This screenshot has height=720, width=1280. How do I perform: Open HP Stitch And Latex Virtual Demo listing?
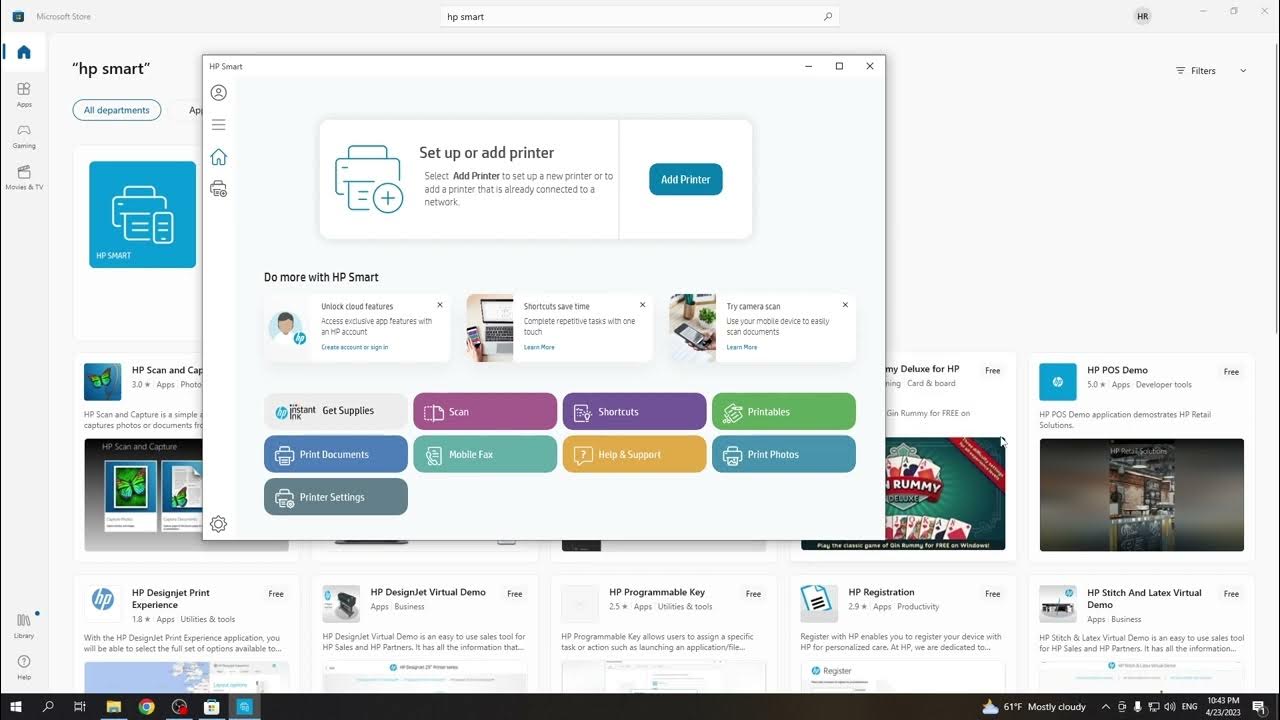1142,634
